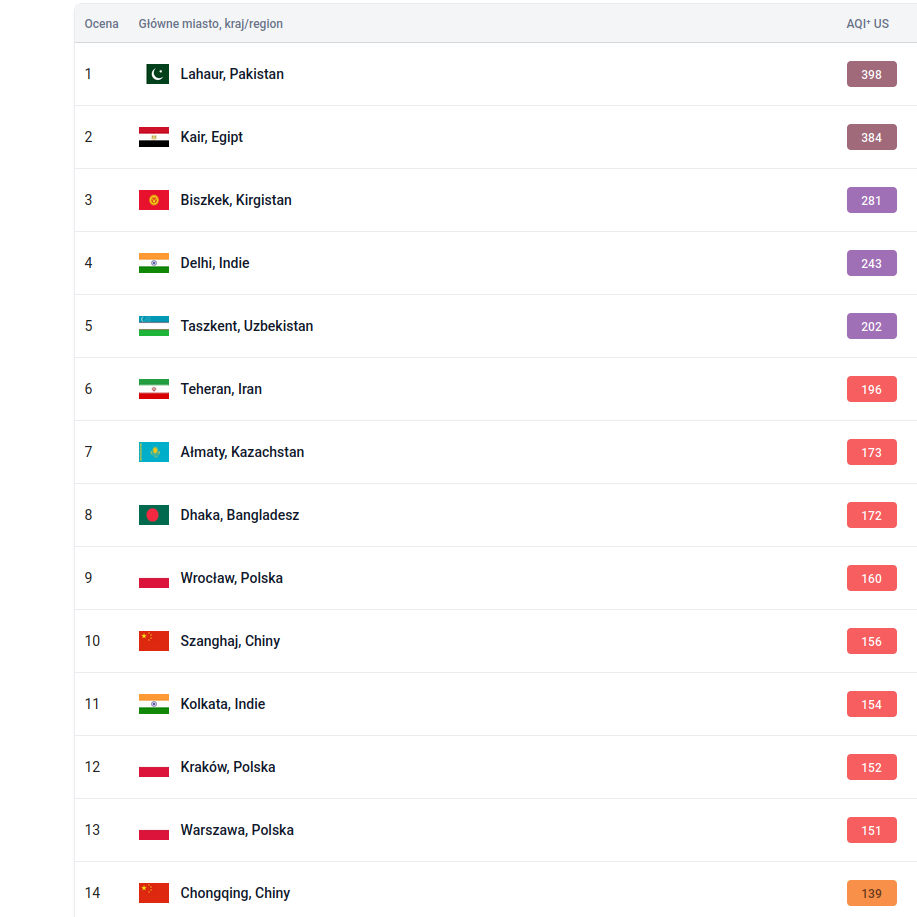Click the Pakistan flag icon beside Lahaur
The width and height of the screenshot is (917, 917).
(154, 74)
